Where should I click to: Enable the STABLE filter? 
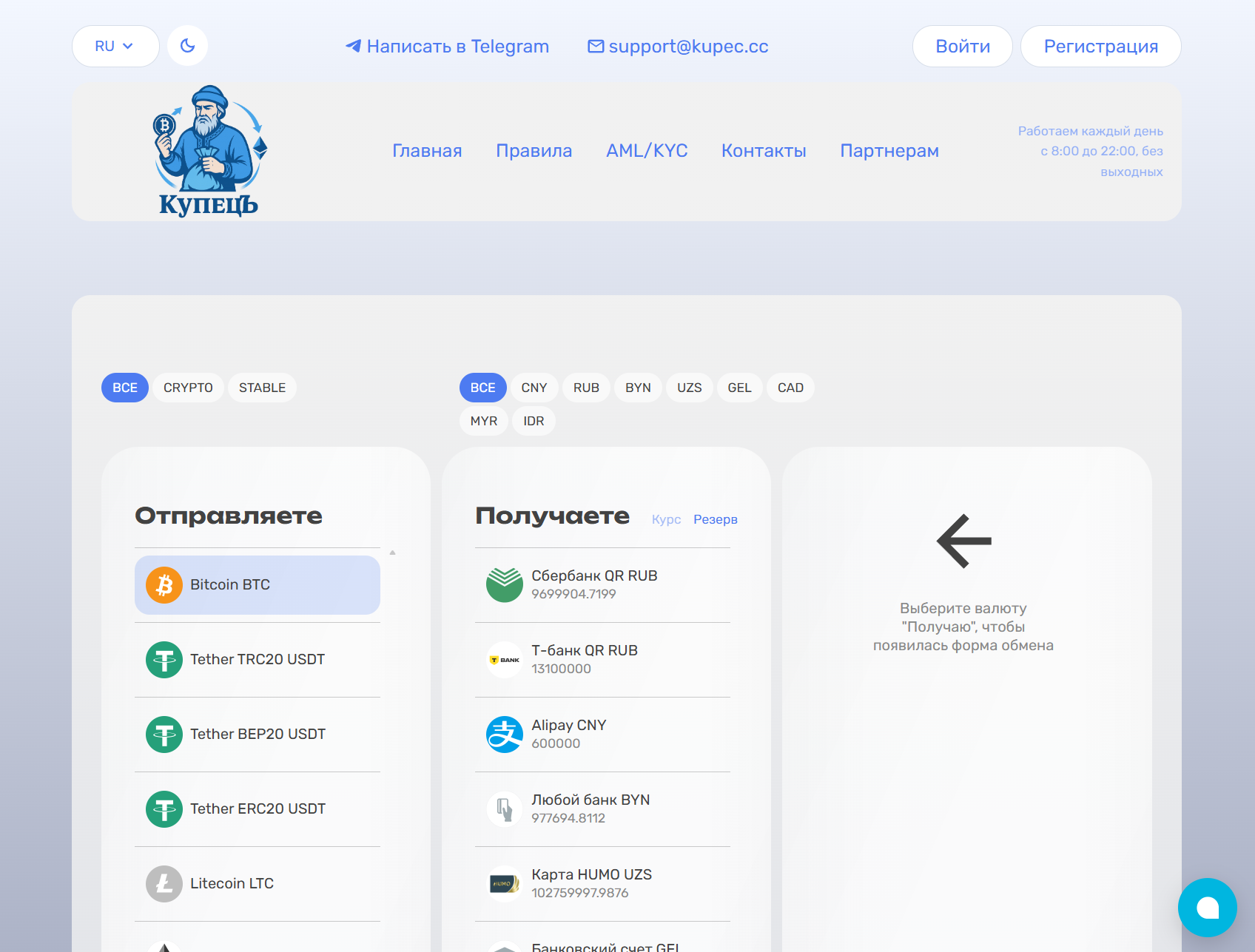click(262, 387)
